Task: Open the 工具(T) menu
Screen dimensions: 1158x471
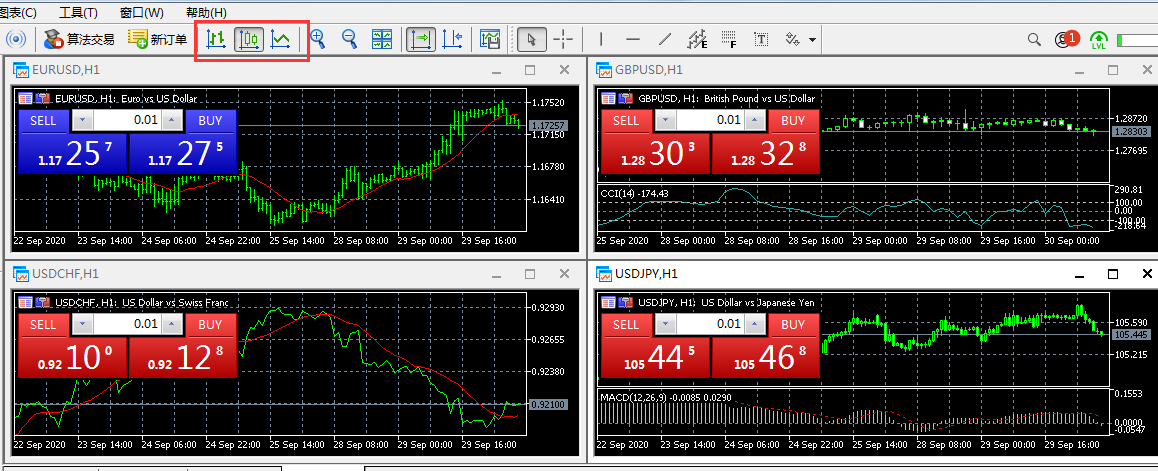Action: coord(78,13)
